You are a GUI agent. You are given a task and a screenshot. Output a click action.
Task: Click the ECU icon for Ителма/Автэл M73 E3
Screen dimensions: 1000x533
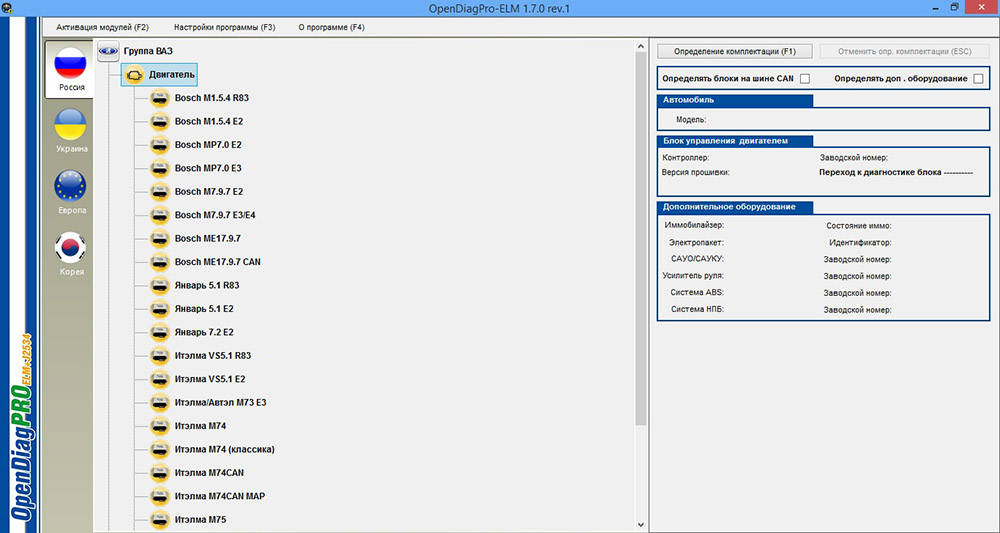159,402
